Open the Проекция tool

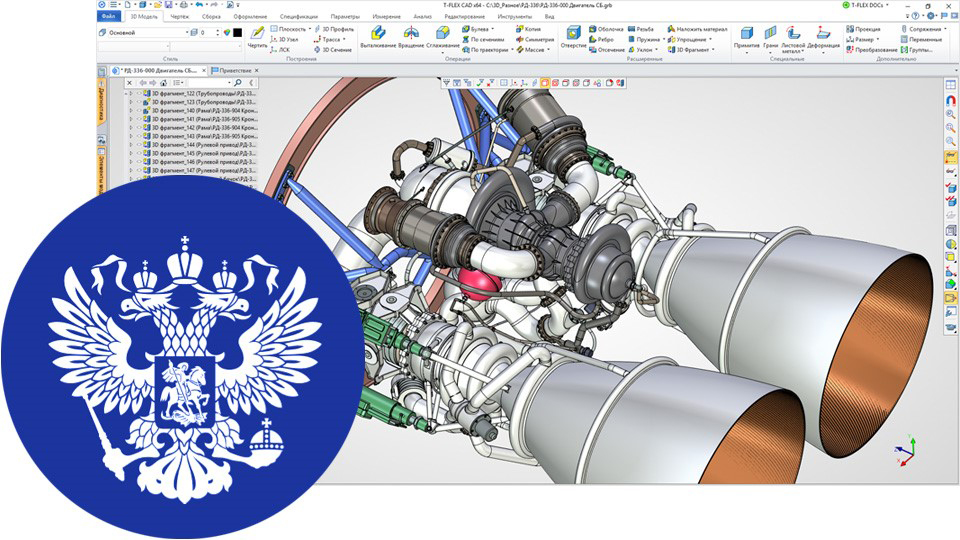point(863,29)
